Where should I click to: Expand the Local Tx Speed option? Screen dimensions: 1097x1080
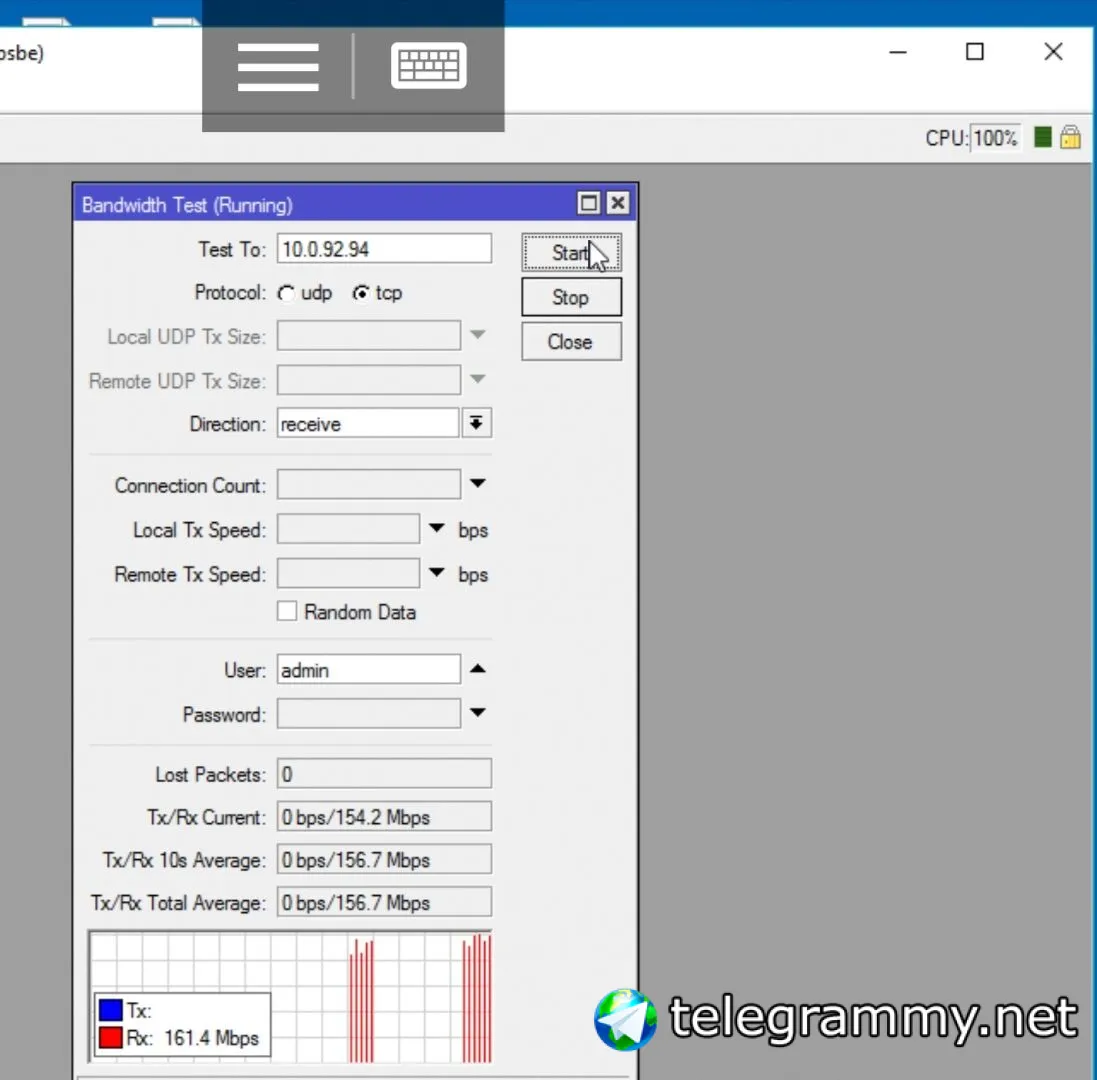point(437,528)
